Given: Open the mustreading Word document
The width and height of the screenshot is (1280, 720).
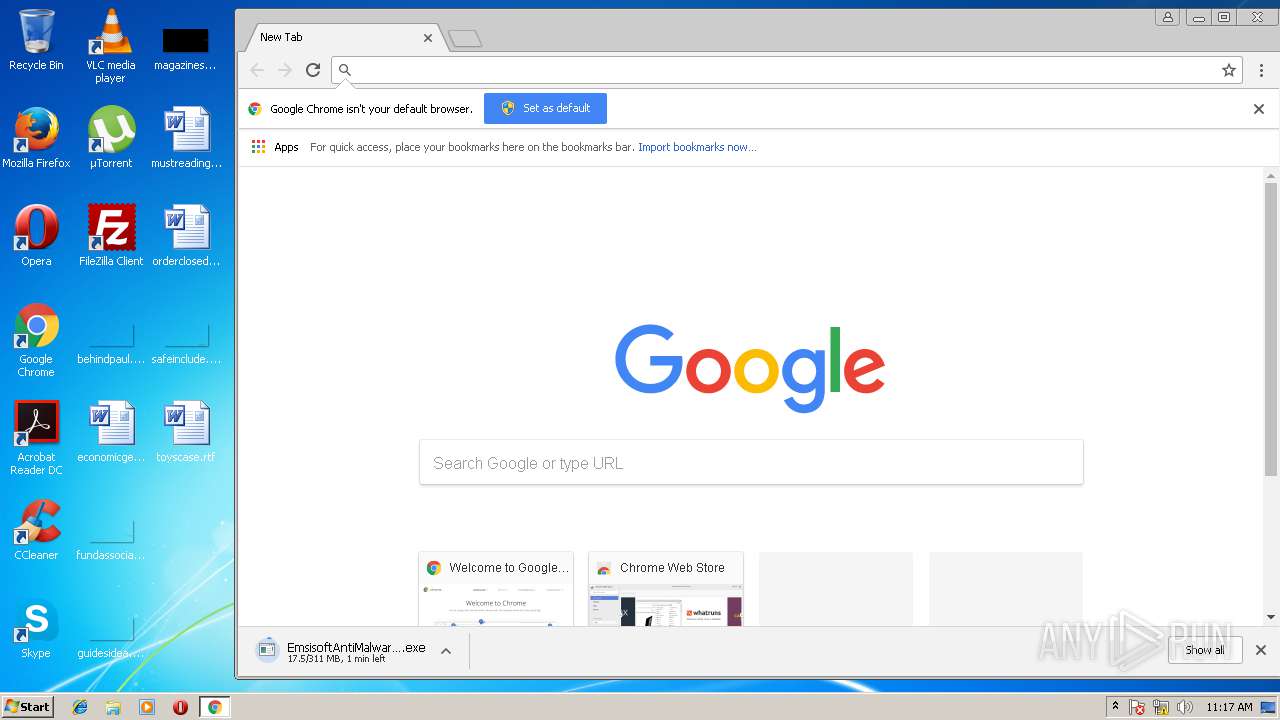Looking at the screenshot, I should pos(186,138).
